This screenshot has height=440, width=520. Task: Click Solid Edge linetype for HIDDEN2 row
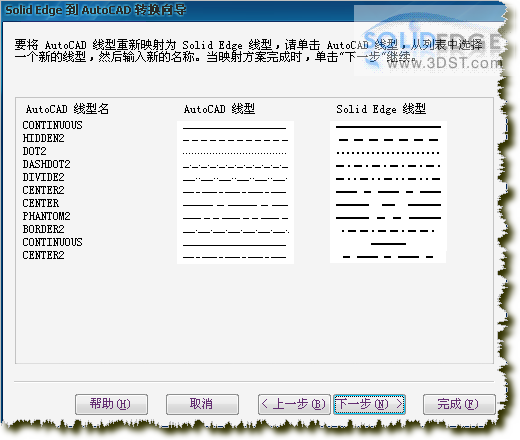pos(388,140)
